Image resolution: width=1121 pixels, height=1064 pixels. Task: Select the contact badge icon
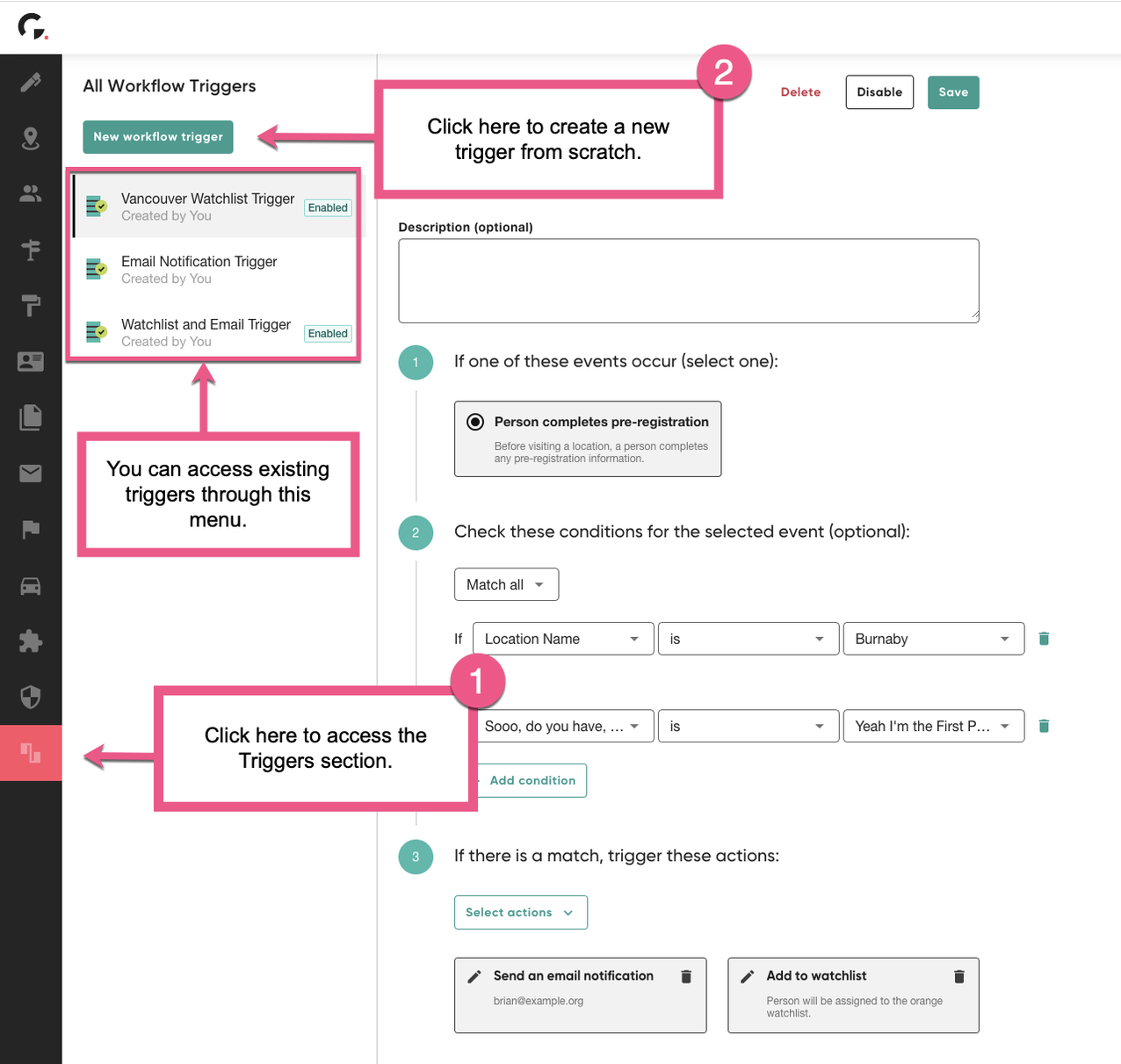[31, 361]
